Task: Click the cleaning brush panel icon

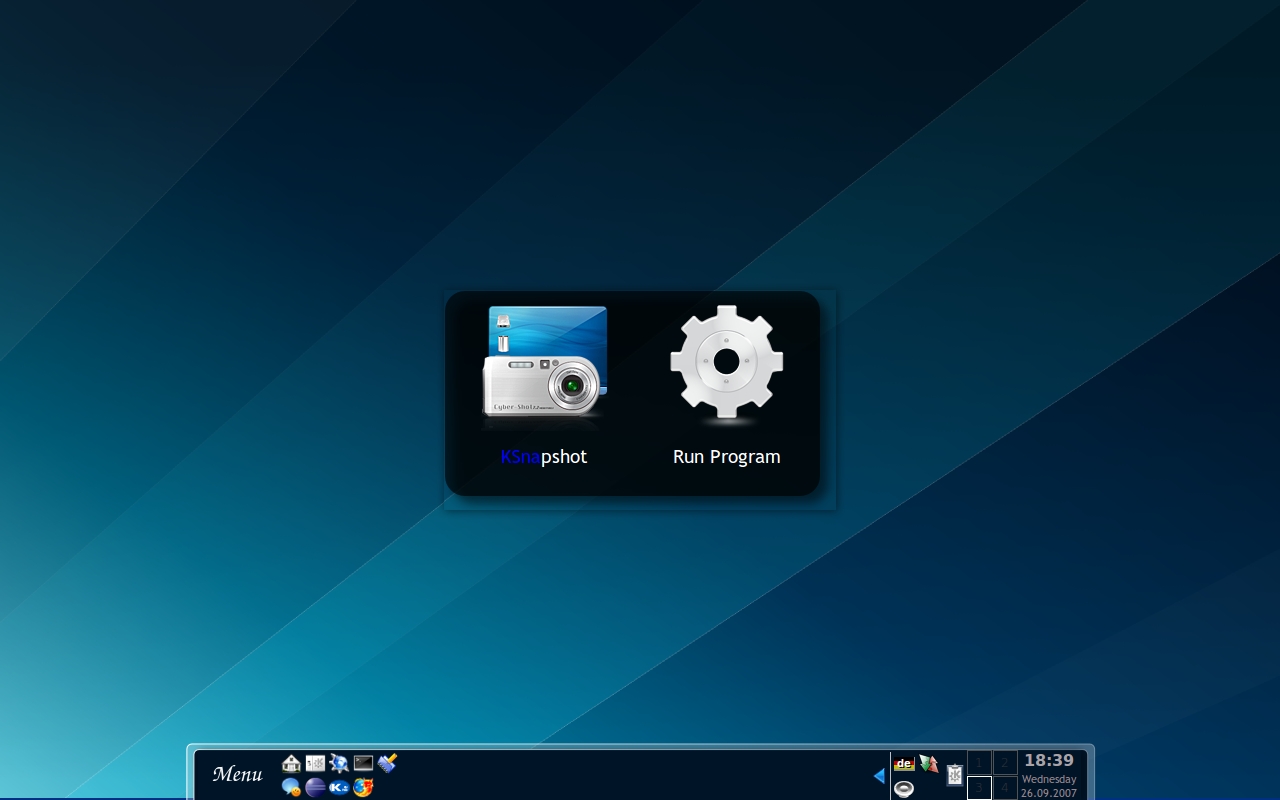Action: click(x=387, y=764)
